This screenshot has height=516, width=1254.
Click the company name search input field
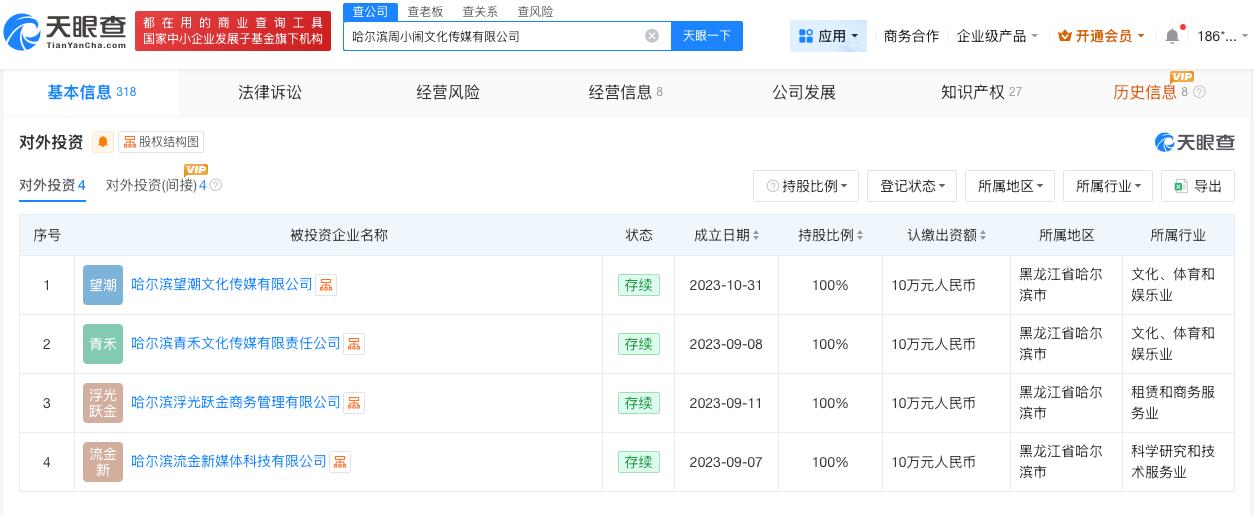[x=495, y=36]
